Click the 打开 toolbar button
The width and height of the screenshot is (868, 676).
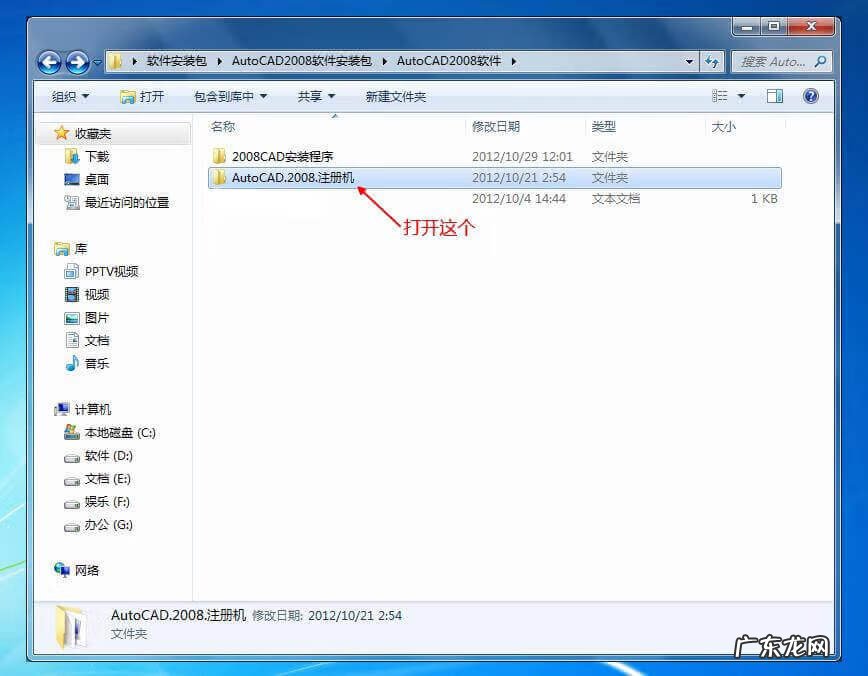tap(142, 97)
